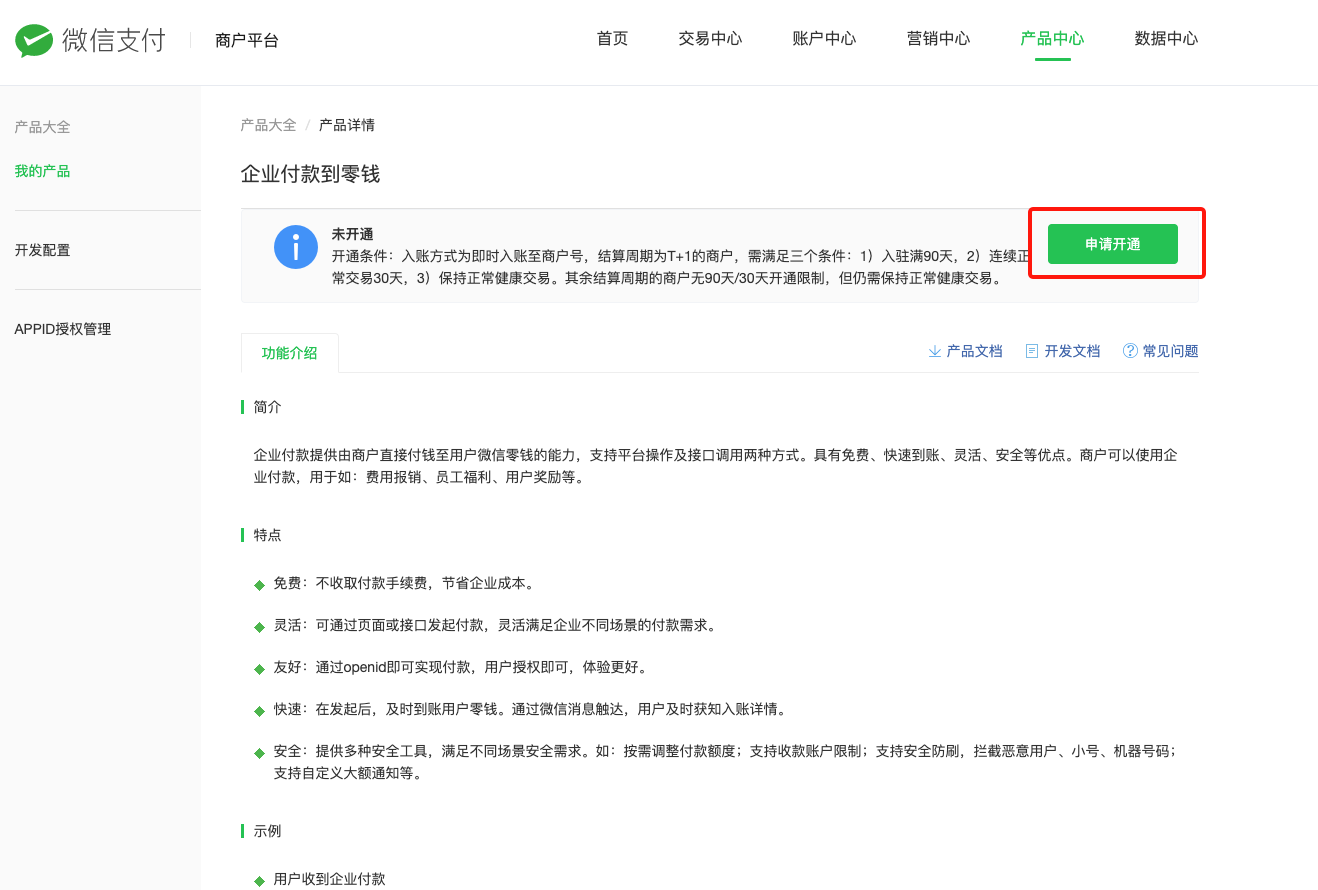The width and height of the screenshot is (1318, 890).
Task: Click the 特点 section heading
Action: 268,535
